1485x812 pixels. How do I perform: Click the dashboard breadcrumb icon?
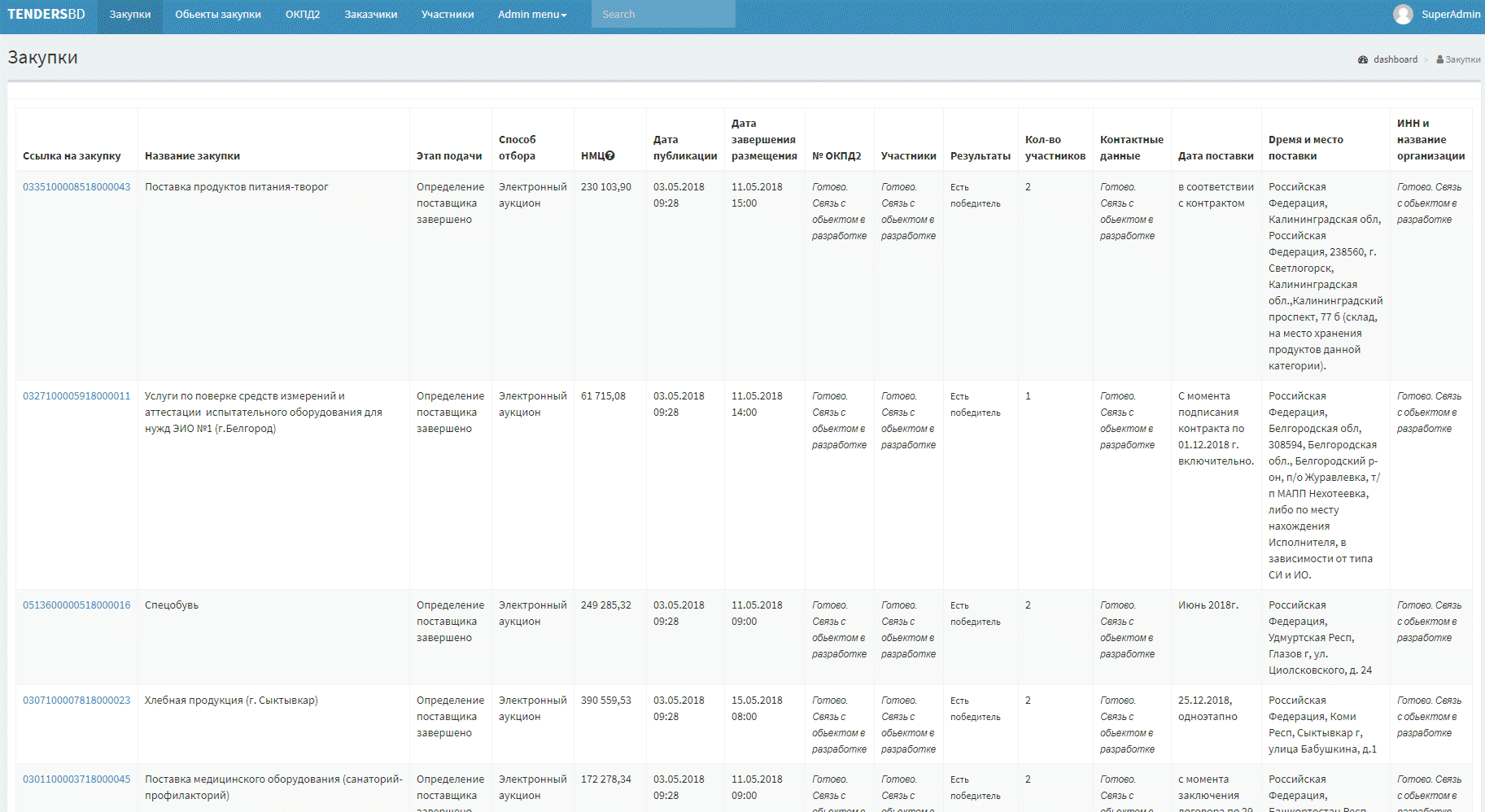tap(1363, 59)
